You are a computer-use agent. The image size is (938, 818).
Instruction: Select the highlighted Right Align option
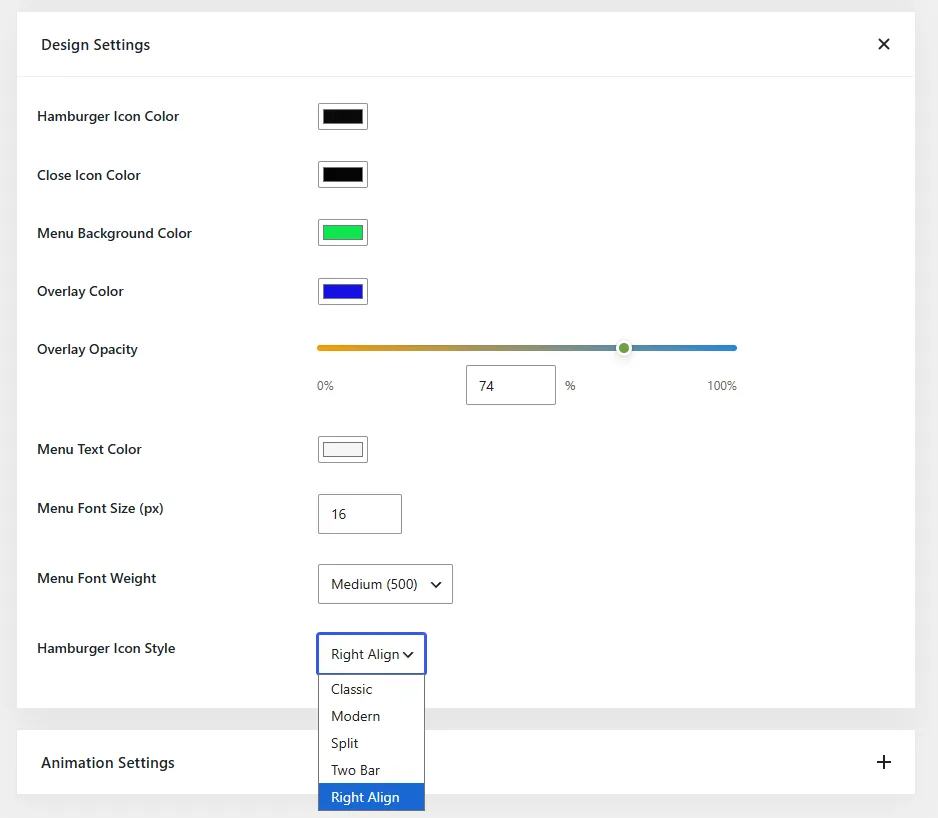tap(371, 797)
